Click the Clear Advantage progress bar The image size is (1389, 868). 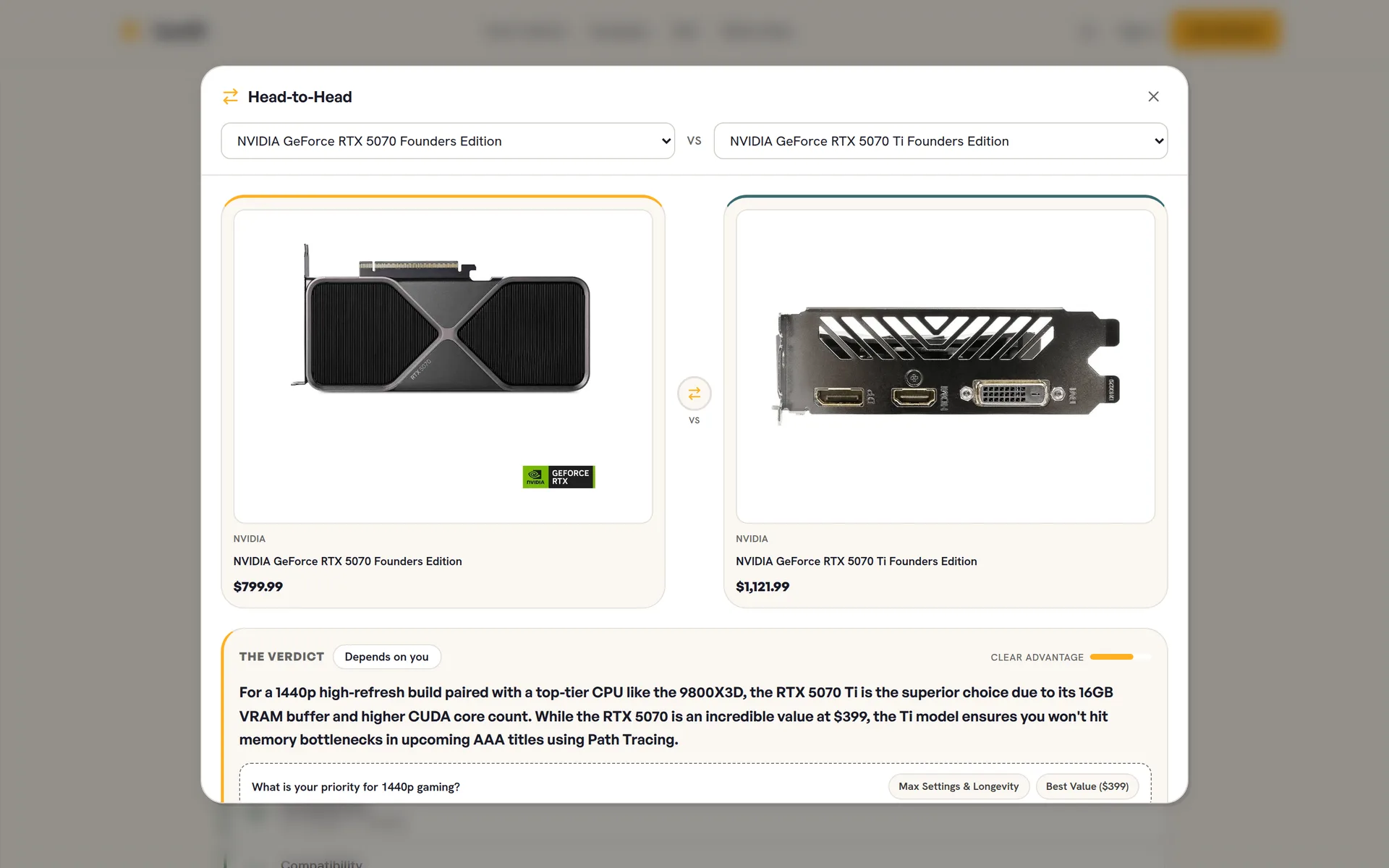[x=1120, y=657]
